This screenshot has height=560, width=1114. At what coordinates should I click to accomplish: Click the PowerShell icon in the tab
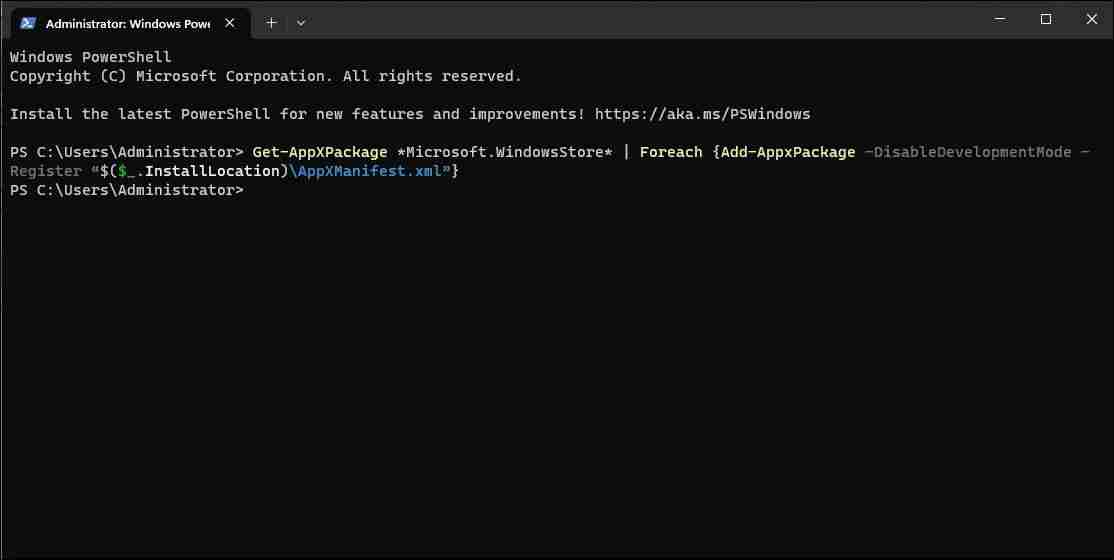coord(29,23)
